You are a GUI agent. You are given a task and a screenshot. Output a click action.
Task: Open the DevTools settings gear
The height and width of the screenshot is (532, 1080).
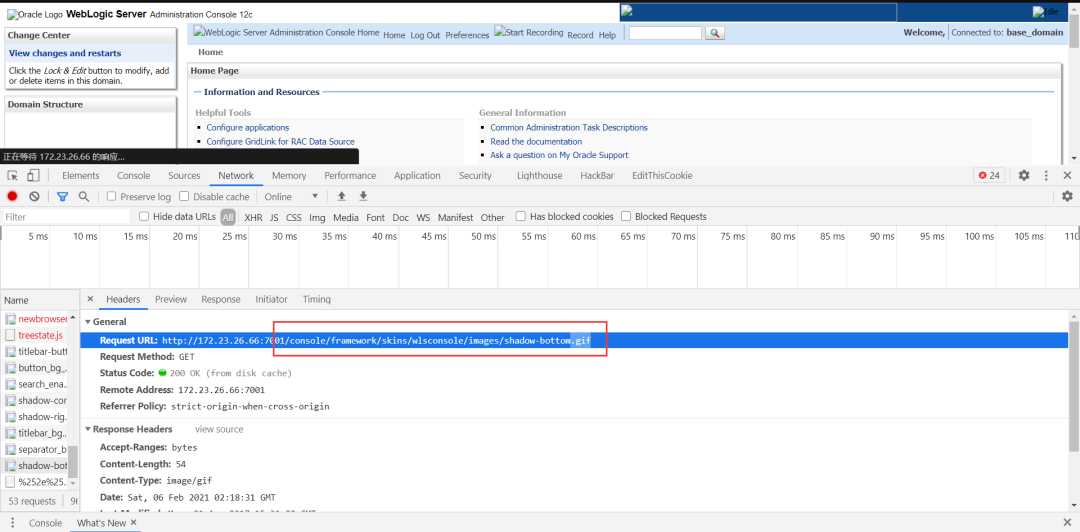(1024, 176)
